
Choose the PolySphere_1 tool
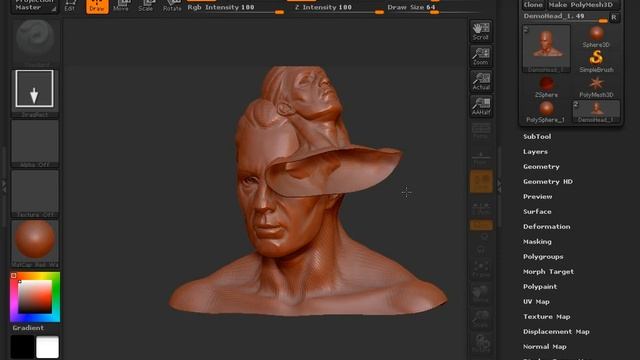[546, 111]
